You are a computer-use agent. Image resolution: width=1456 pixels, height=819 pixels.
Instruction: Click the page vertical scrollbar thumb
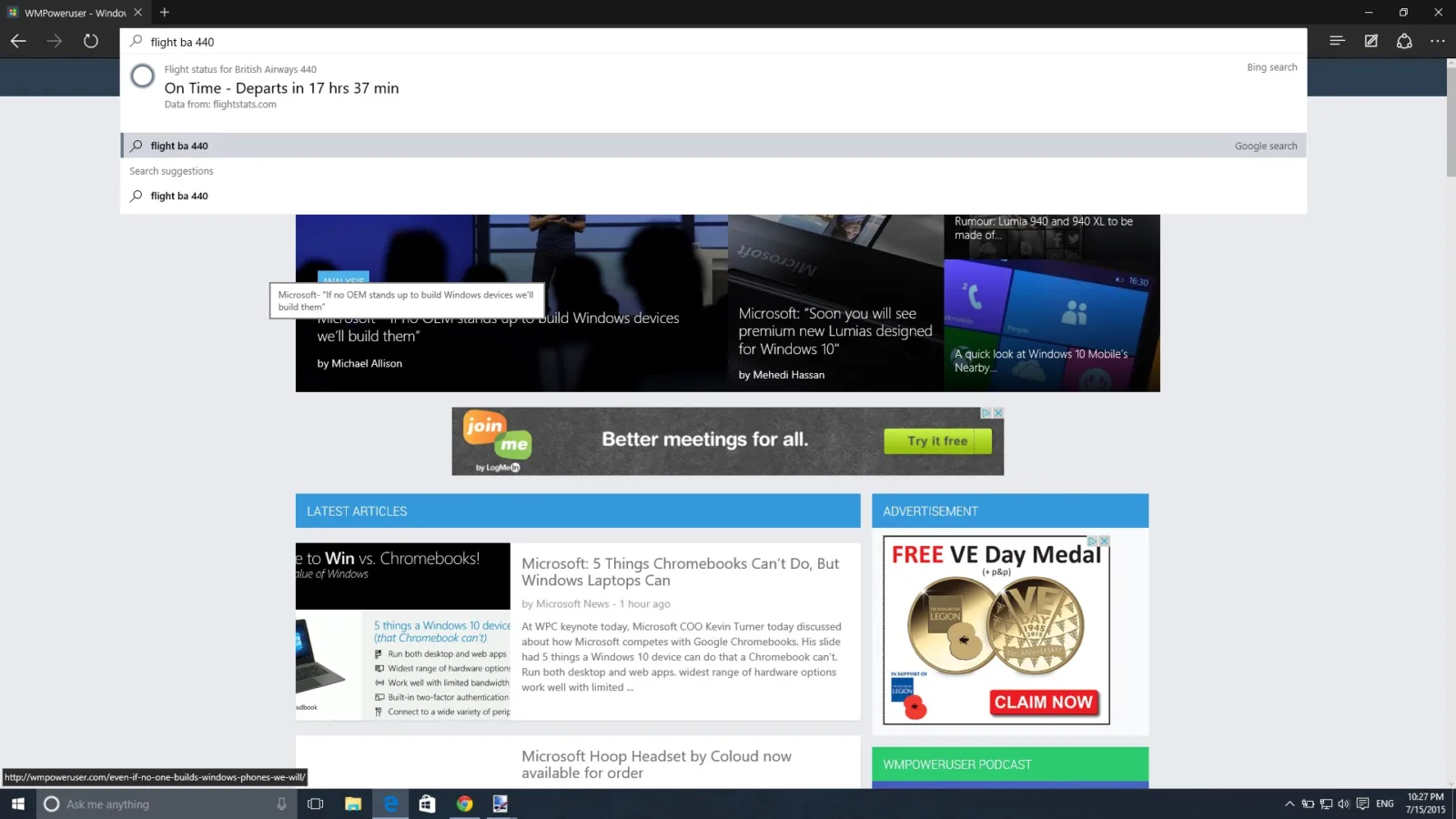[1451, 123]
